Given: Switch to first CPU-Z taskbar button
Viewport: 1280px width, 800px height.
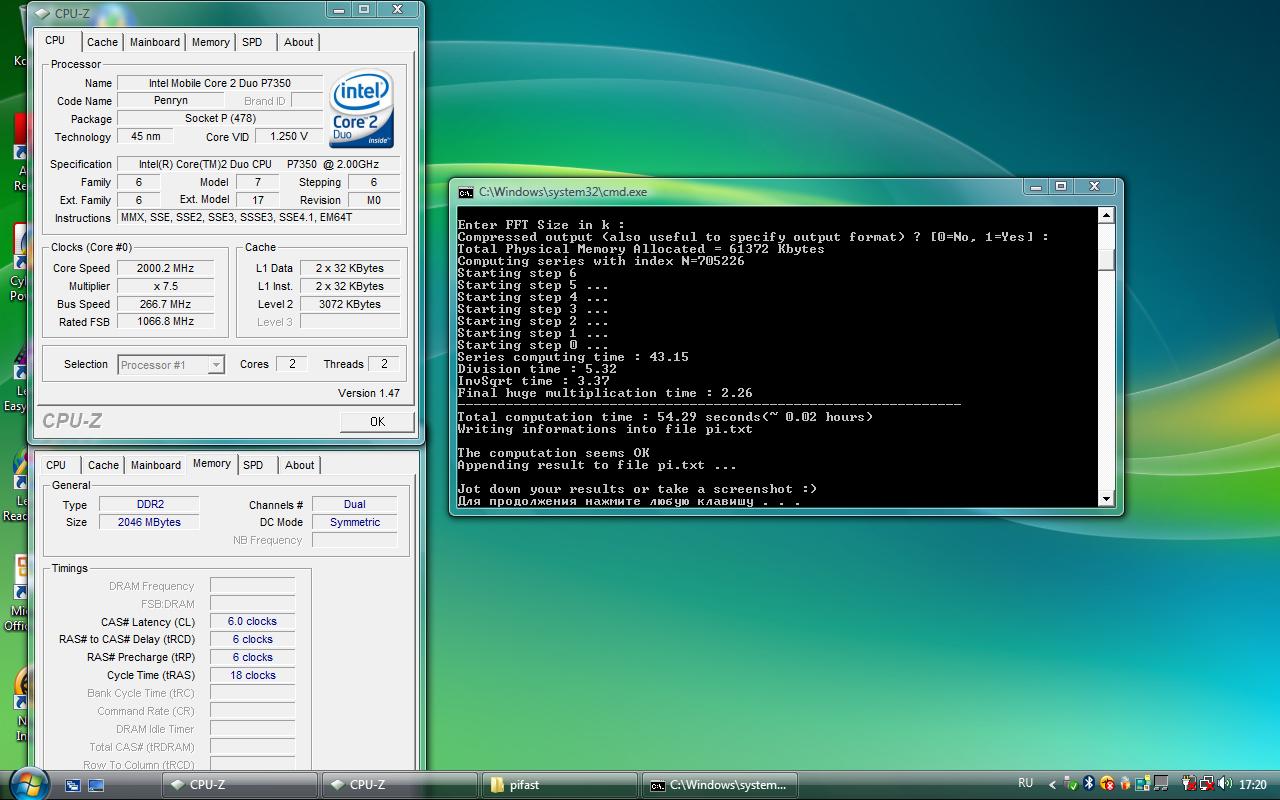Looking at the screenshot, I should click(240, 785).
